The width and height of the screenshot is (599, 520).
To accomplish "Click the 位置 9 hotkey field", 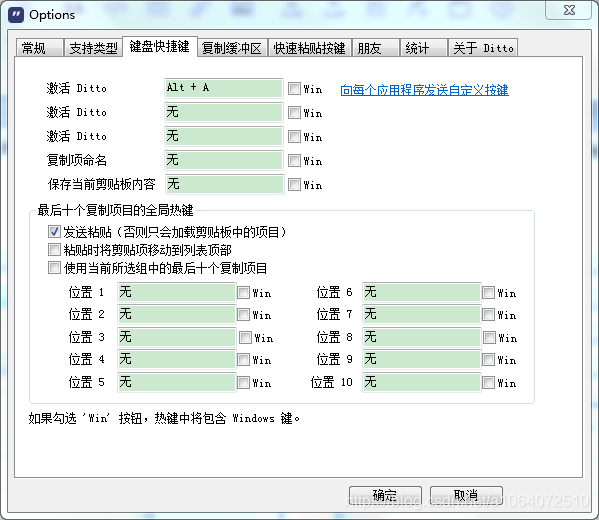I will [x=421, y=360].
